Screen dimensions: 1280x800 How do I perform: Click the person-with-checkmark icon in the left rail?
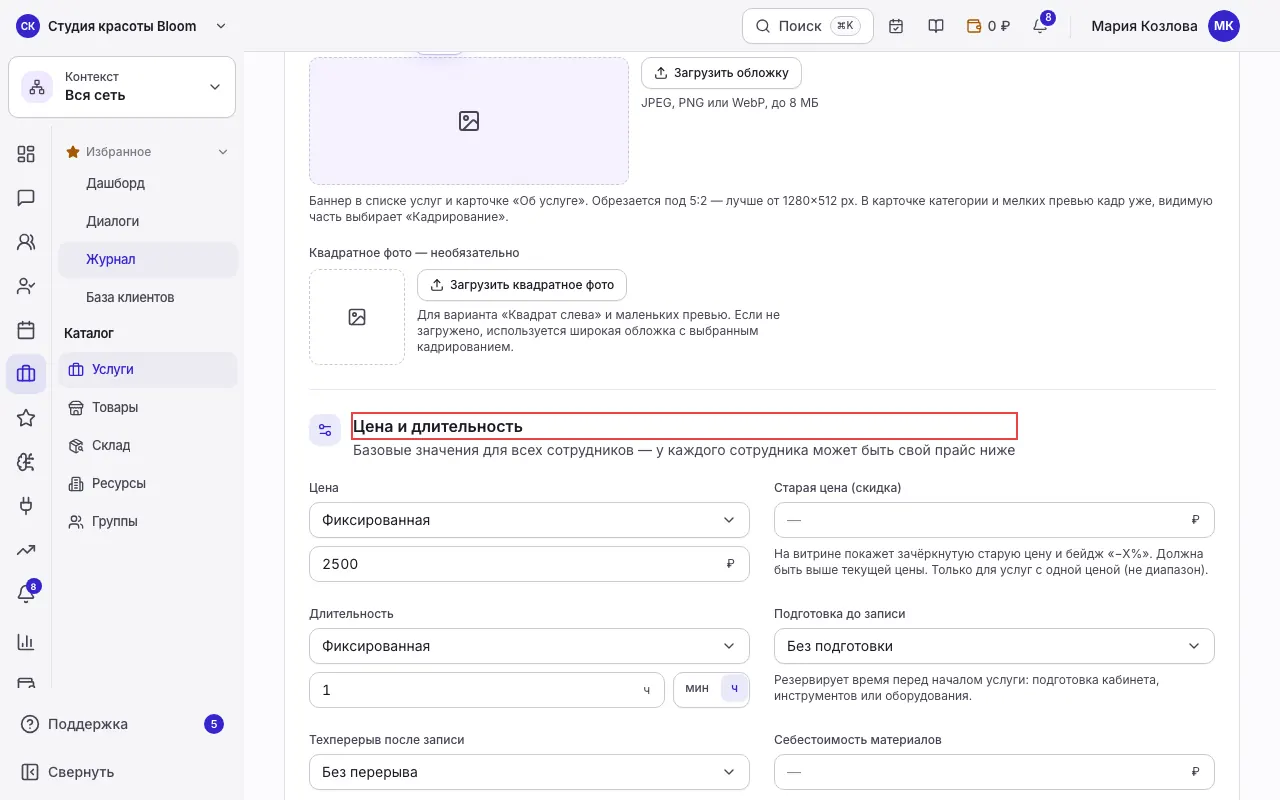coord(26,286)
